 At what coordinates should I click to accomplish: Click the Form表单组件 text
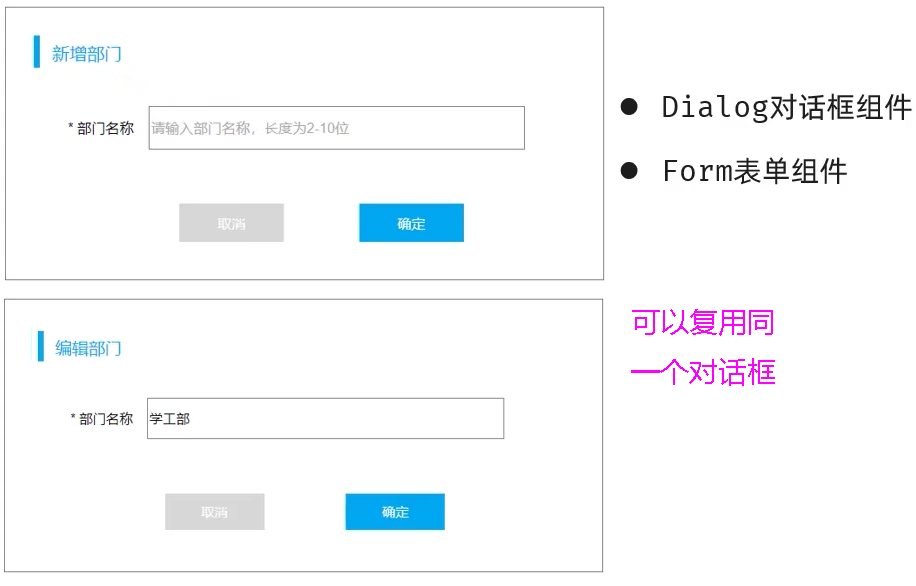point(754,171)
